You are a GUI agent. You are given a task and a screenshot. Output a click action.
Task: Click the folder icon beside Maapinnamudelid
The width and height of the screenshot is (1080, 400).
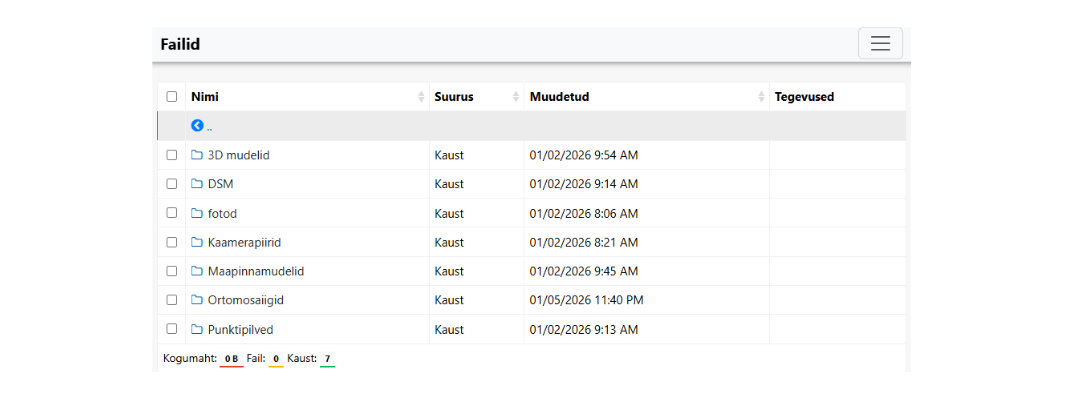(x=197, y=271)
